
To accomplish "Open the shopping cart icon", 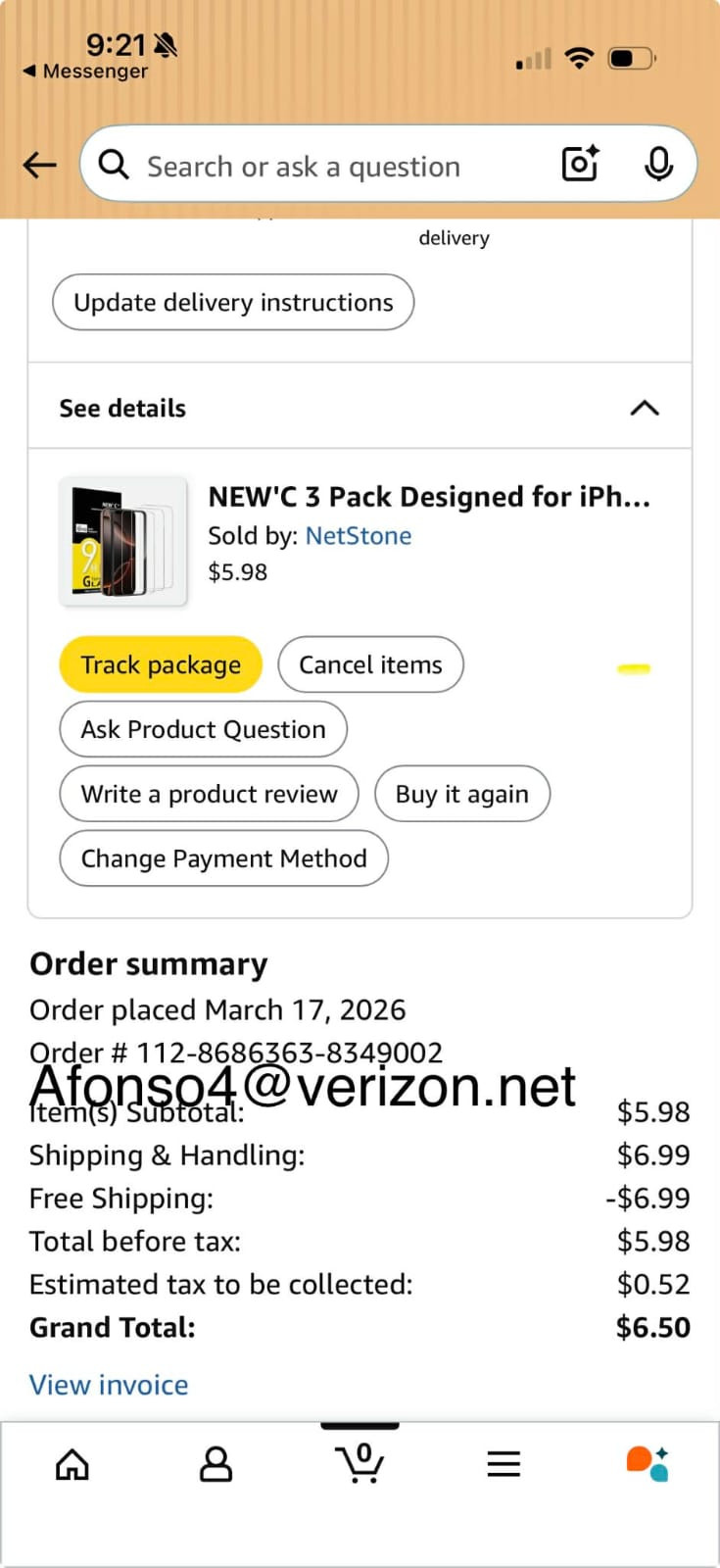I will click(360, 1463).
